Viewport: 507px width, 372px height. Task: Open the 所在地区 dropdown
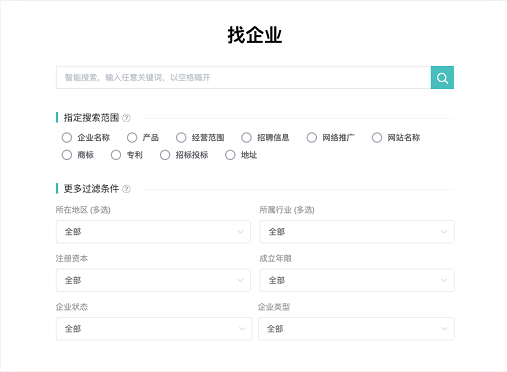tap(153, 232)
